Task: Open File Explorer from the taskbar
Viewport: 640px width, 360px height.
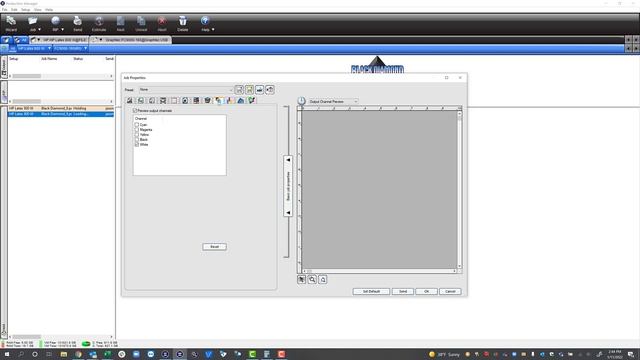Action: [64, 354]
